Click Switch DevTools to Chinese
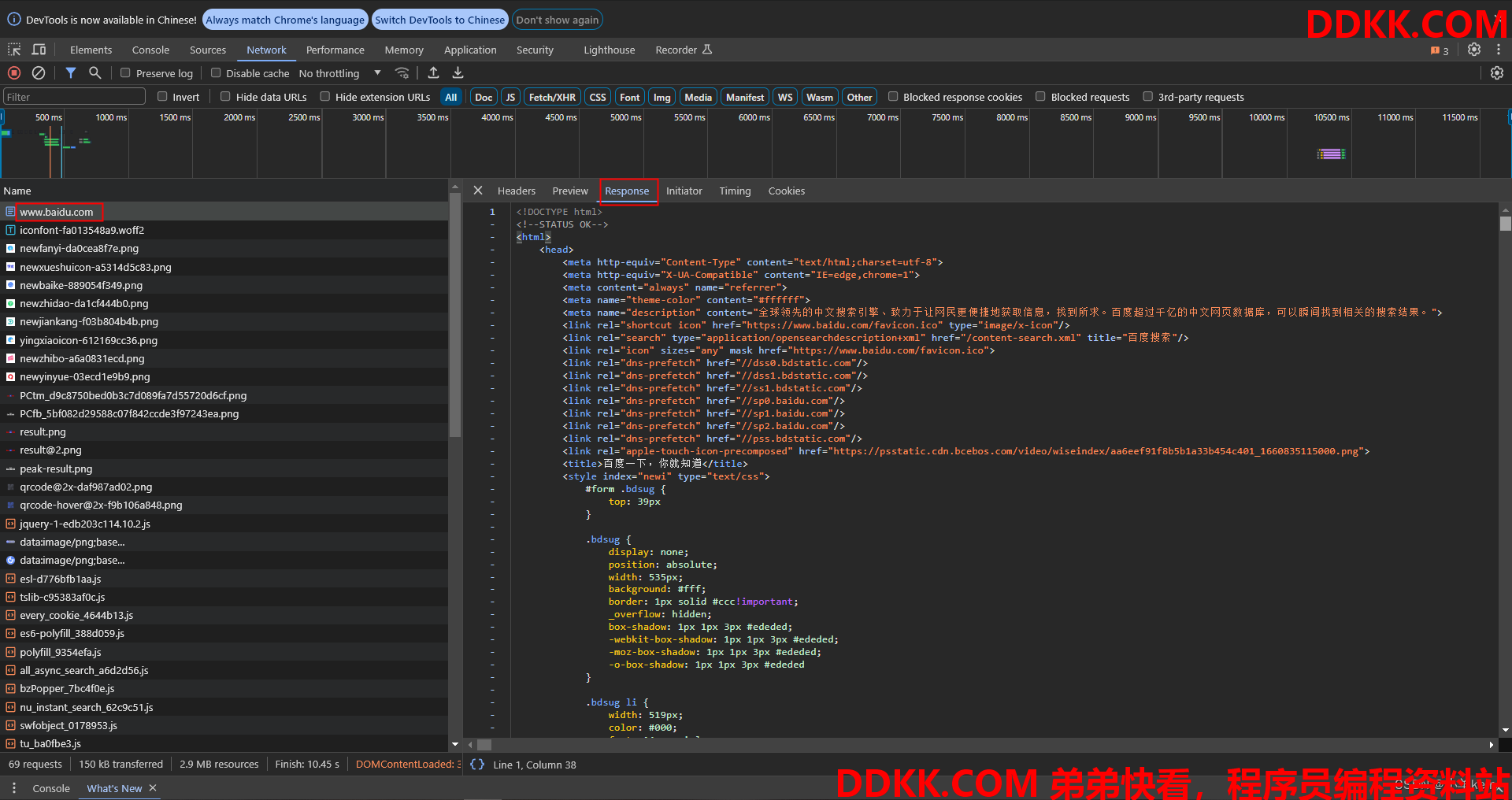Image resolution: width=1512 pixels, height=800 pixels. 439,20
